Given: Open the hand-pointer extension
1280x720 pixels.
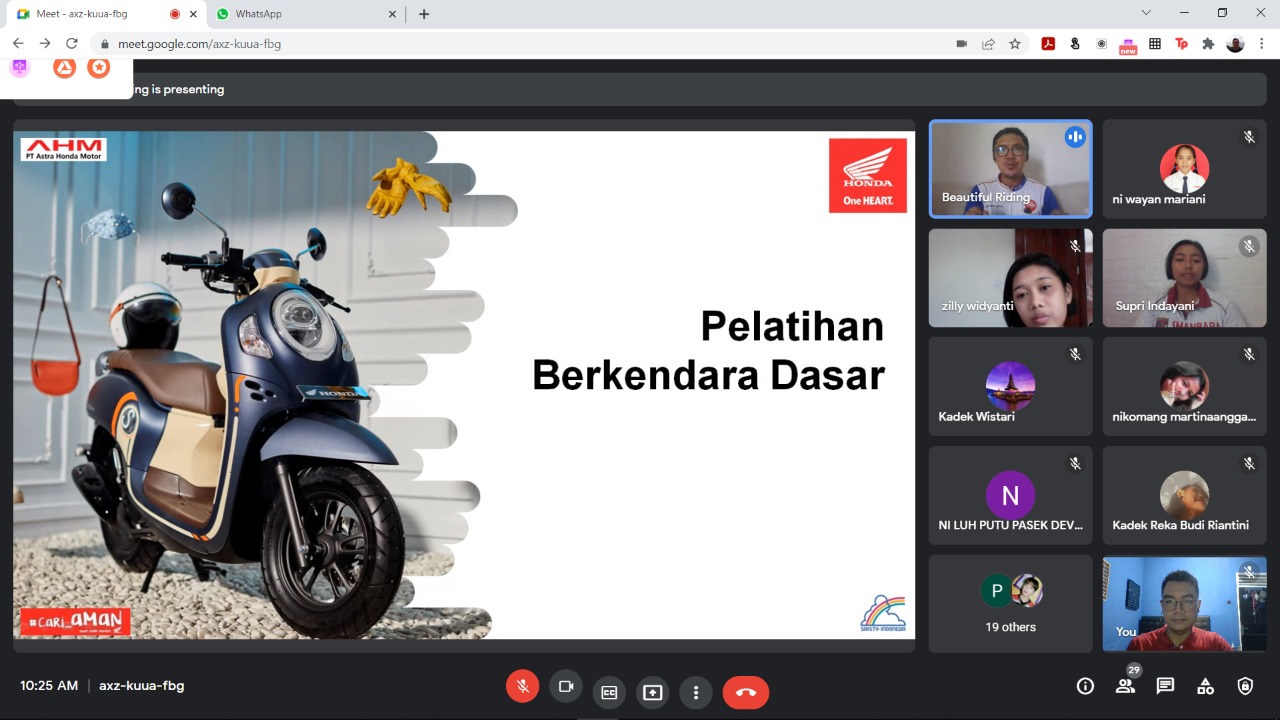Looking at the screenshot, I should pyautogui.click(x=1075, y=44).
